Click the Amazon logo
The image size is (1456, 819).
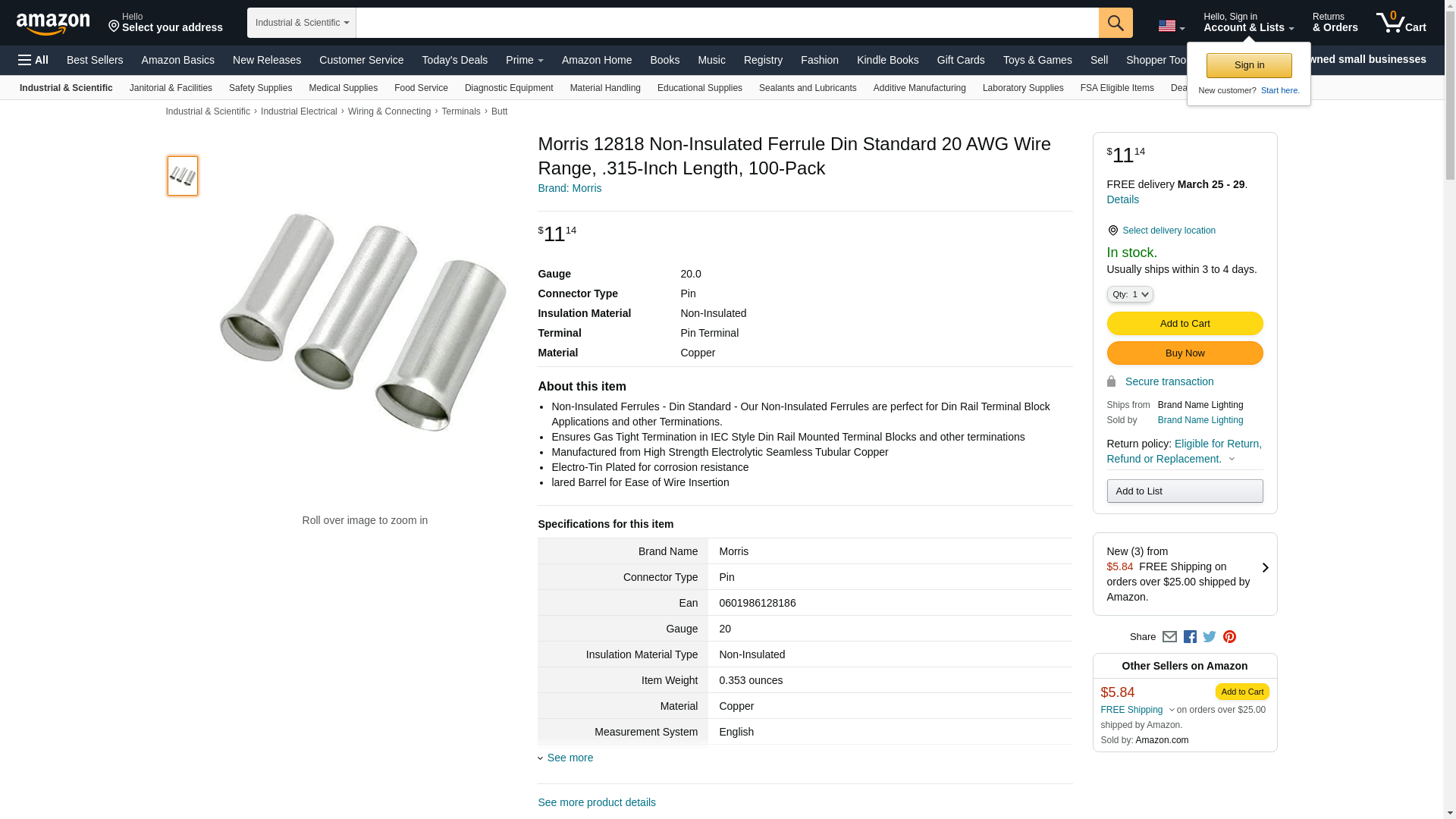click(x=53, y=24)
